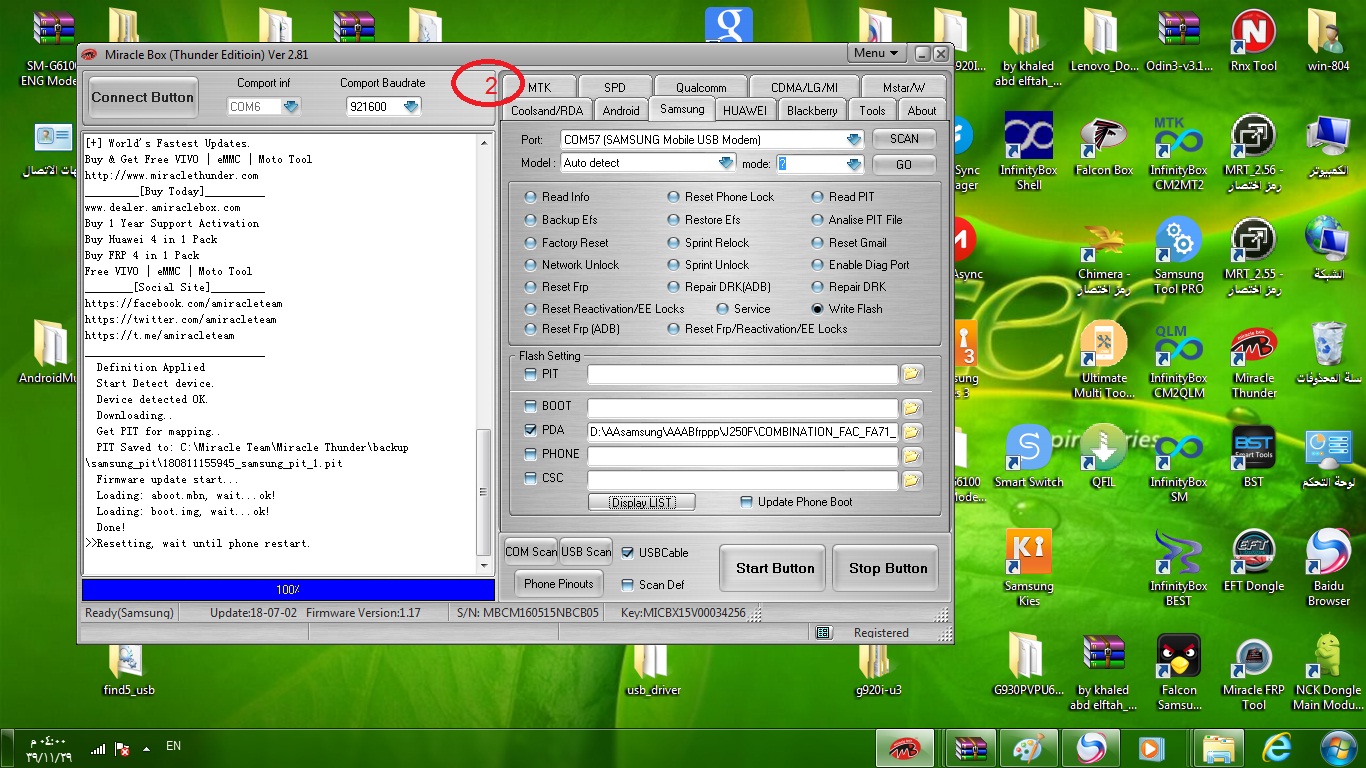Image resolution: width=1366 pixels, height=768 pixels.
Task: Open Miracle Thunder desktop shortcut
Action: coord(1253,360)
